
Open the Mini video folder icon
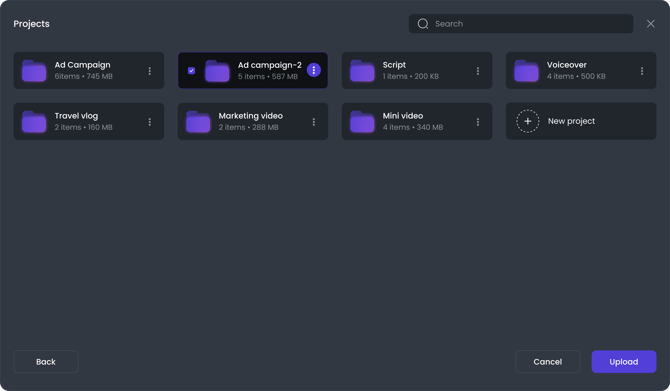click(362, 122)
